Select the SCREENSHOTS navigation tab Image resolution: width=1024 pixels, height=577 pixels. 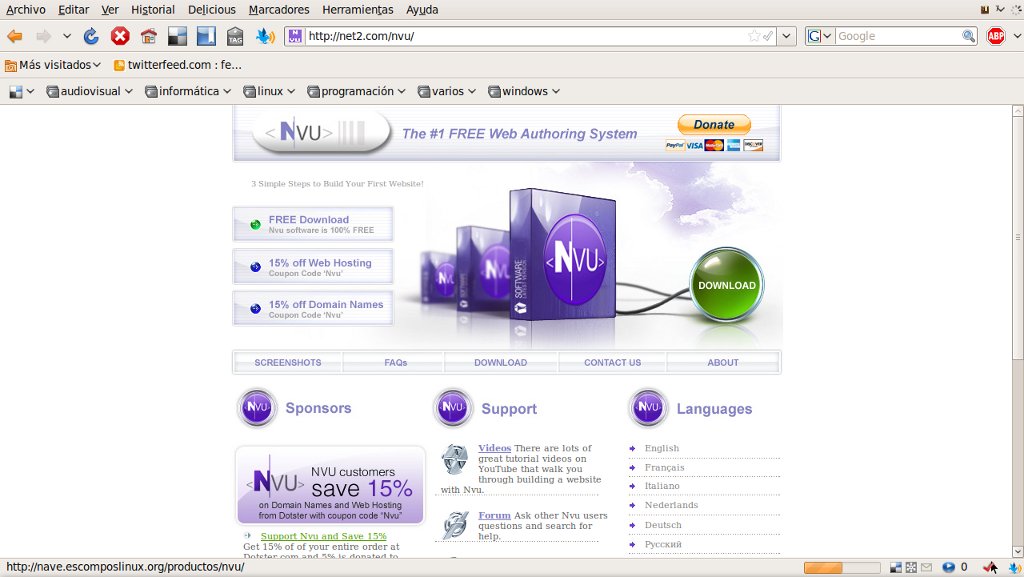point(287,362)
